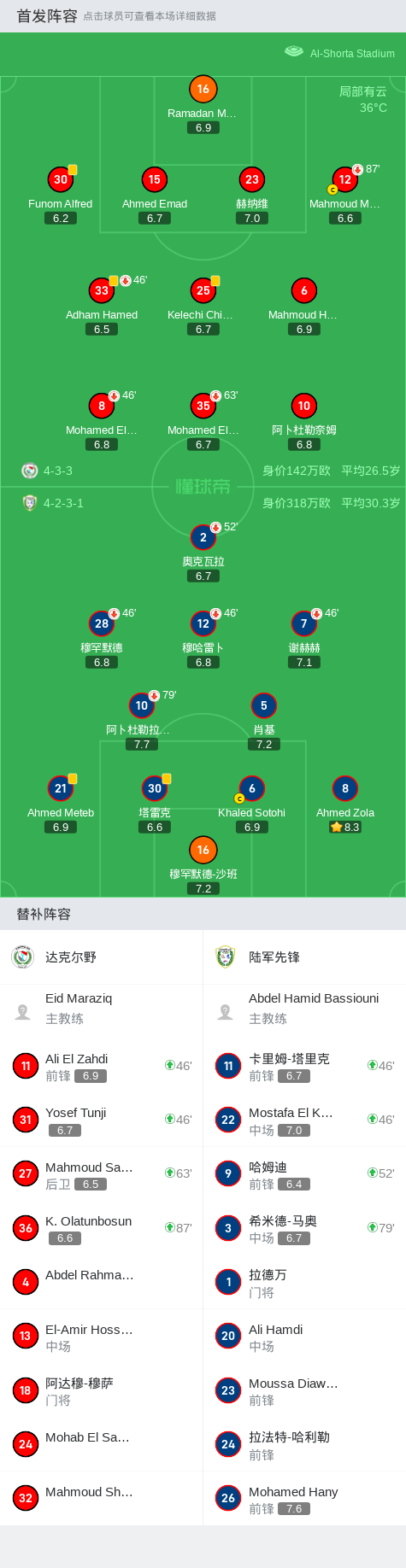Select coach Abdel Hamid Bassiouni entry

[x=304, y=1012]
